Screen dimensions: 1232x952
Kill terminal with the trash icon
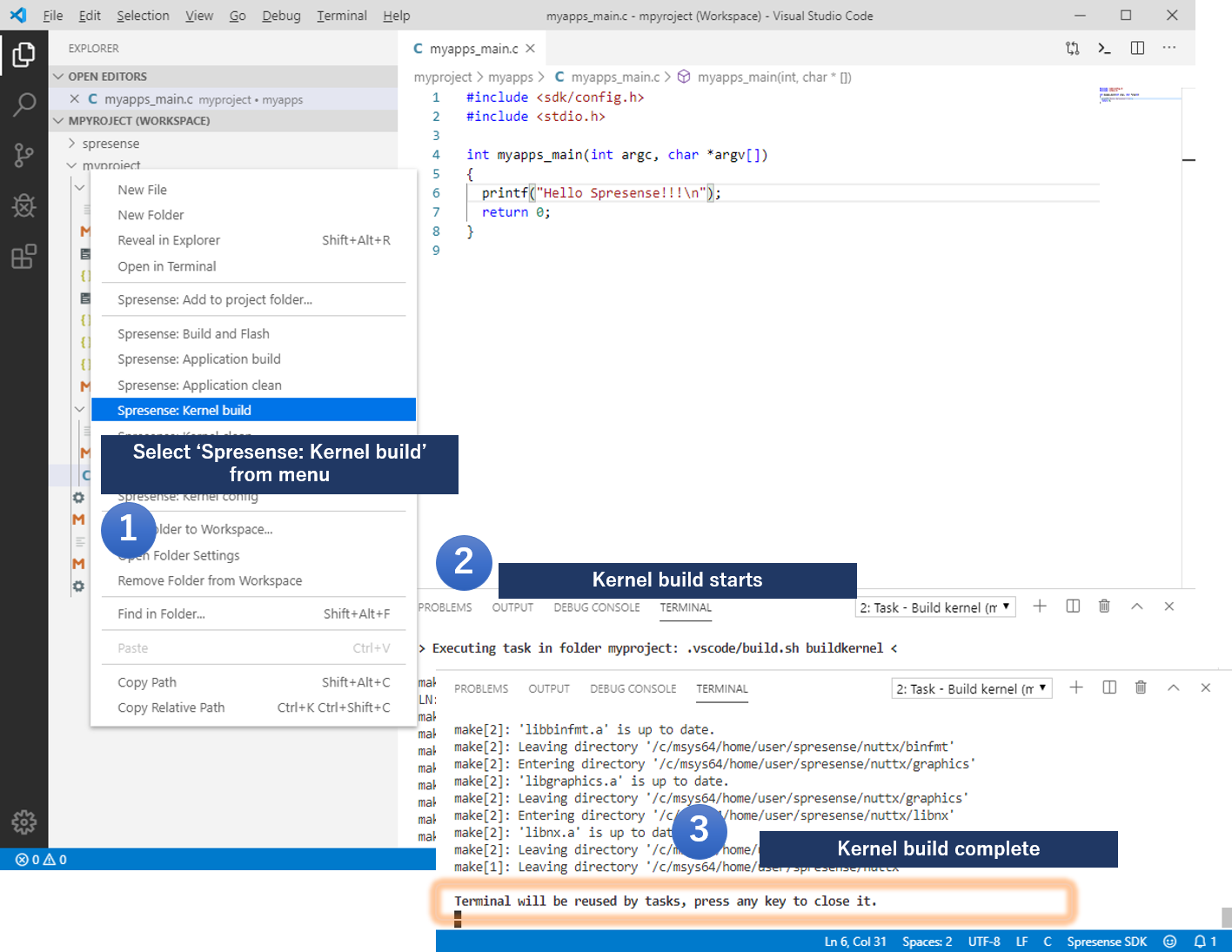click(x=1141, y=687)
